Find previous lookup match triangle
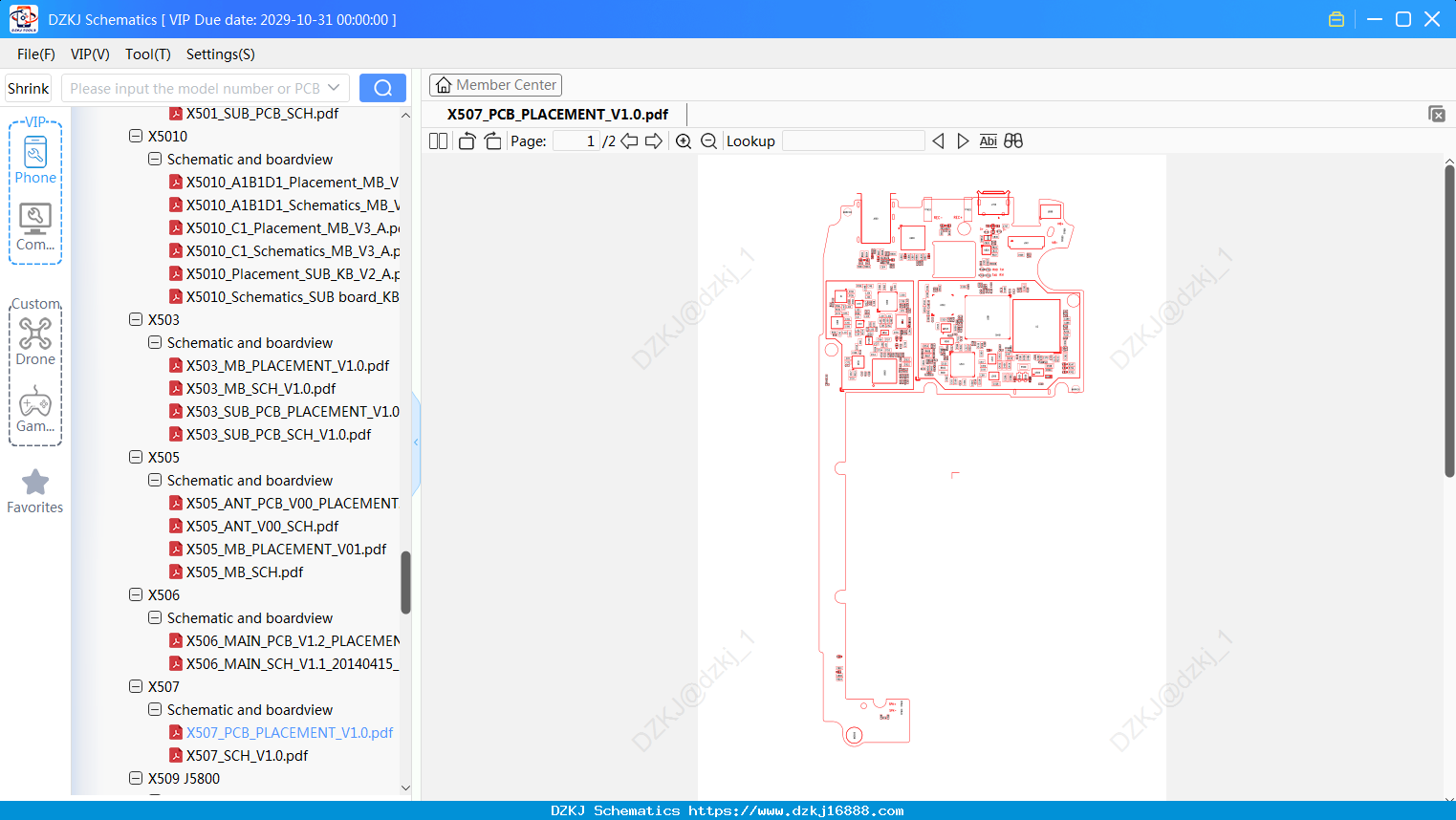The image size is (1456, 820). [x=938, y=140]
